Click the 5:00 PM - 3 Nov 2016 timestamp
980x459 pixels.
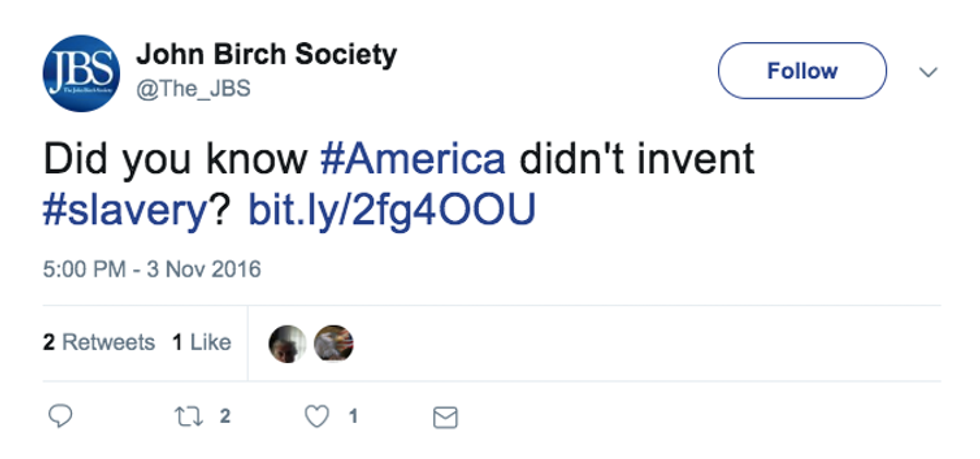coord(151,269)
